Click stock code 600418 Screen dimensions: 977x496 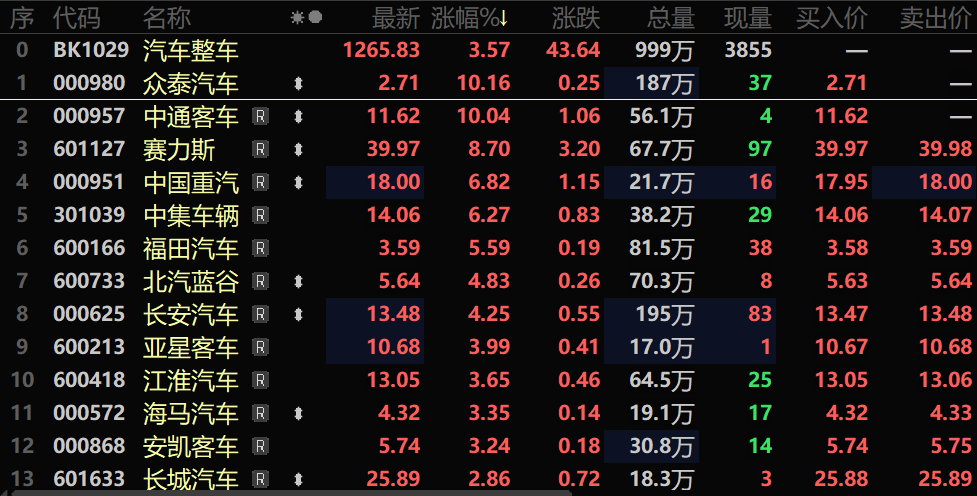pos(89,380)
